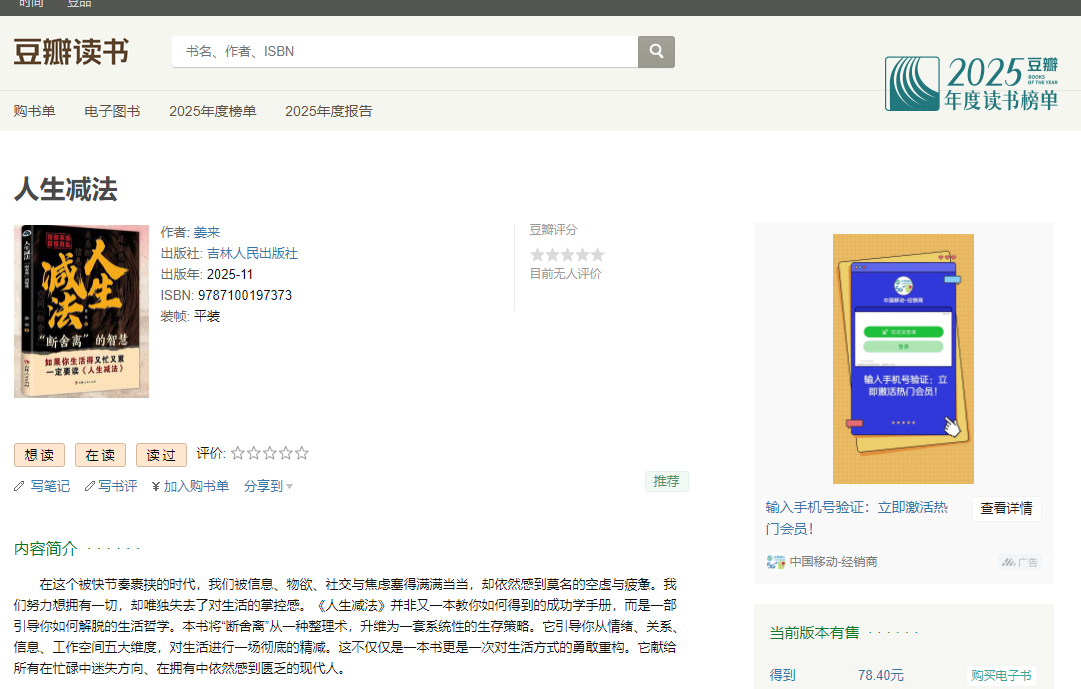Focus the 书名、作者、ISBN search field
1081x689 pixels.
click(x=405, y=51)
